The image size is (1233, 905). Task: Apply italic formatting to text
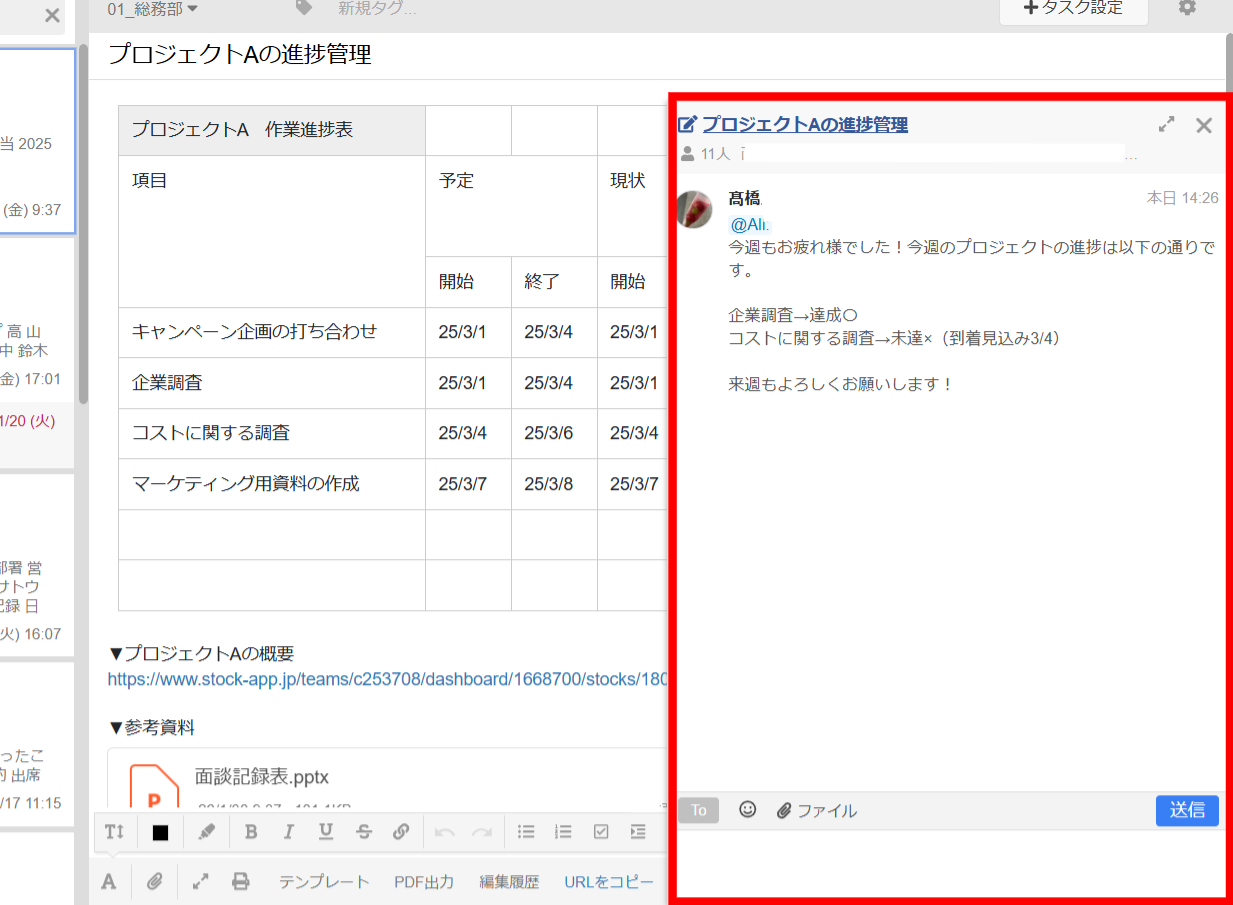pos(288,831)
